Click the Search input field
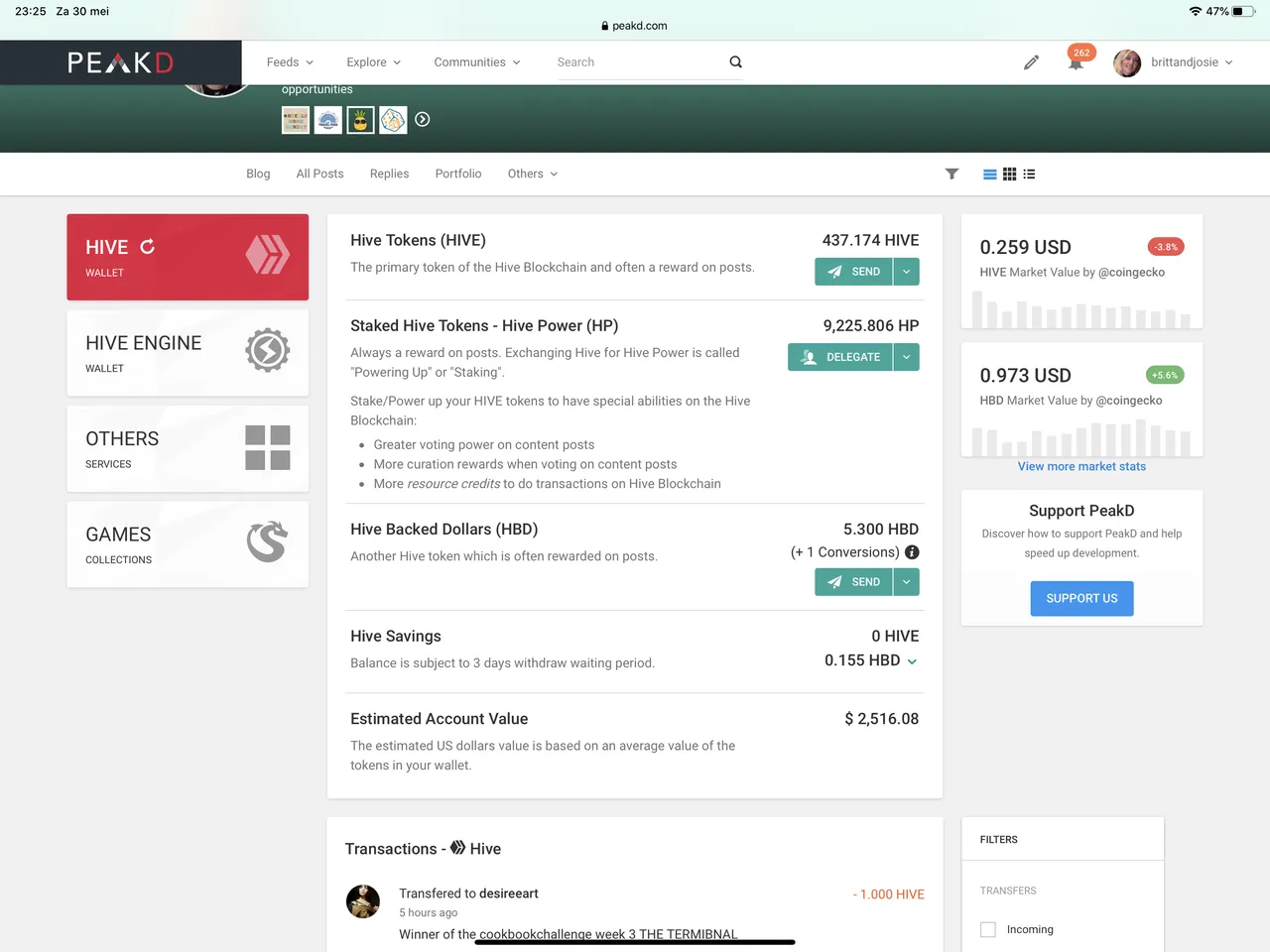This screenshot has width=1270, height=952. tap(640, 62)
